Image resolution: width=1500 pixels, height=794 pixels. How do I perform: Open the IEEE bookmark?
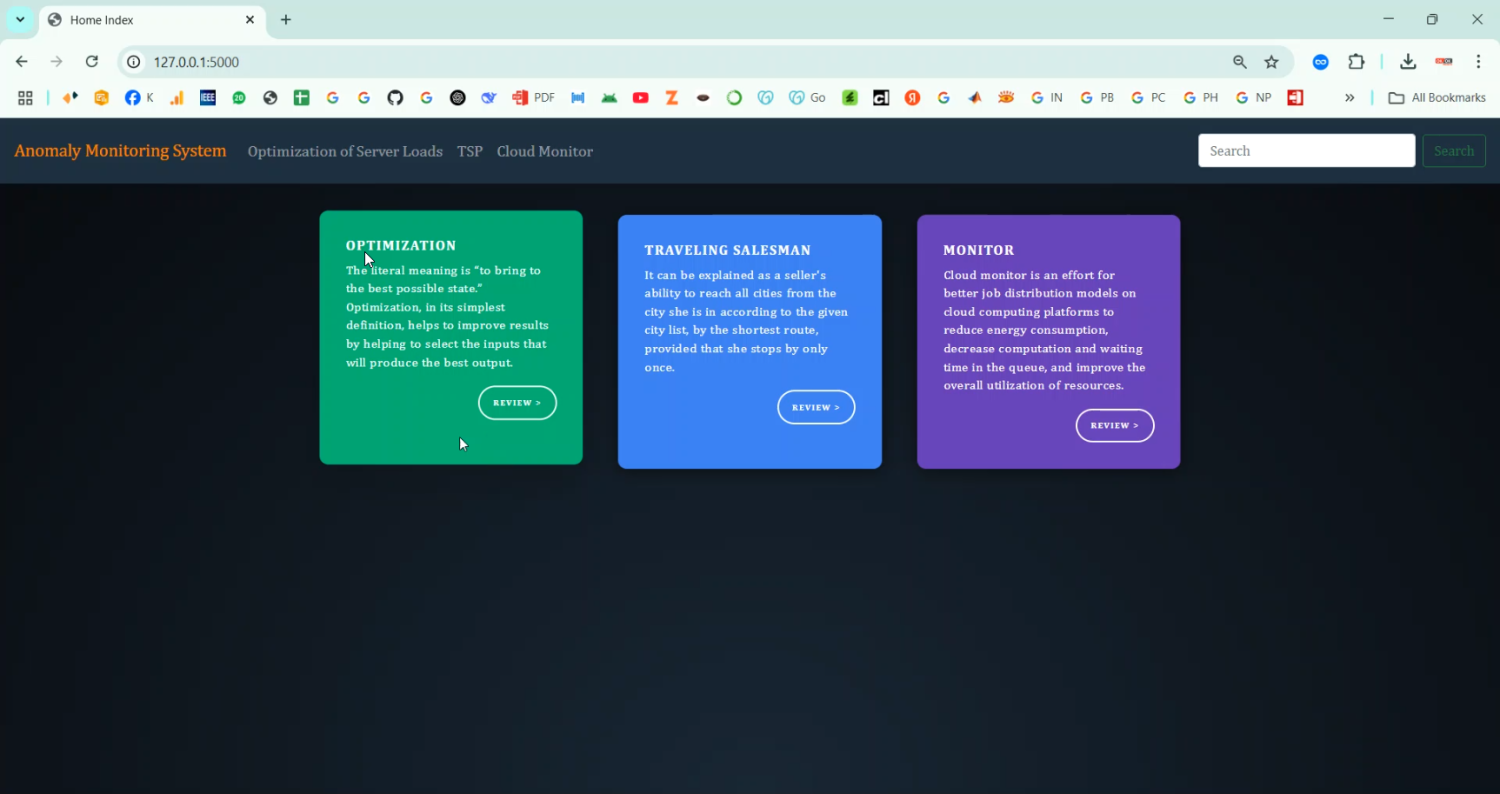pyautogui.click(x=208, y=98)
